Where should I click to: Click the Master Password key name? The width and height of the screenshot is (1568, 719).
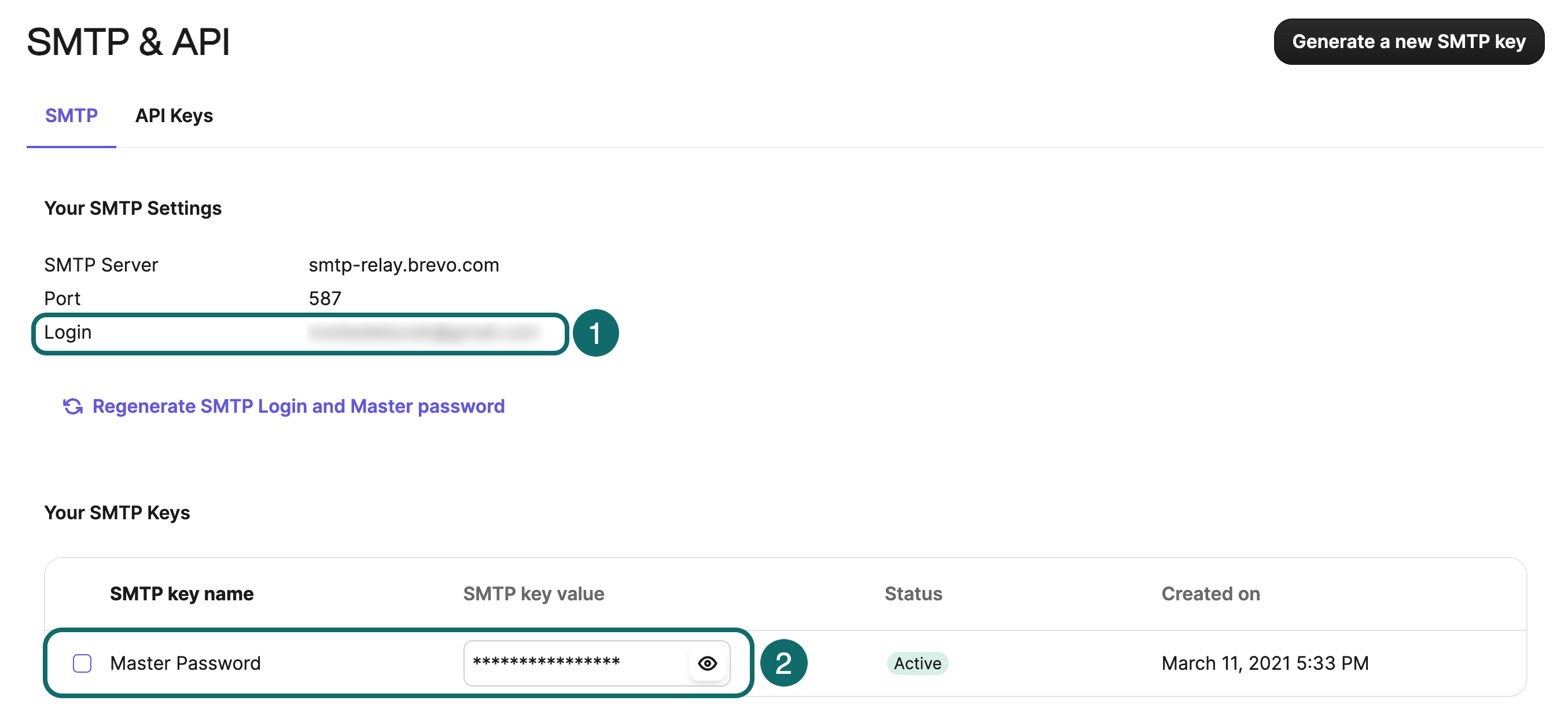pyautogui.click(x=185, y=663)
